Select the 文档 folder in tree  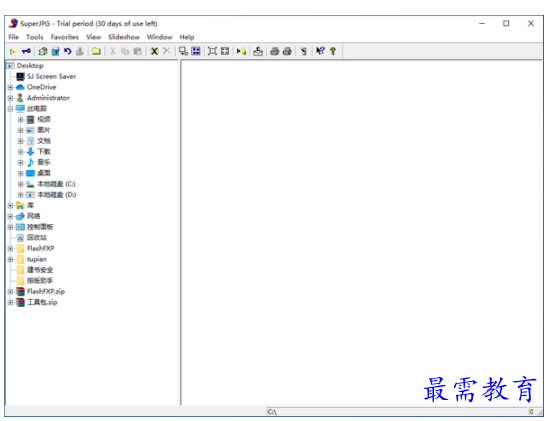pos(44,141)
